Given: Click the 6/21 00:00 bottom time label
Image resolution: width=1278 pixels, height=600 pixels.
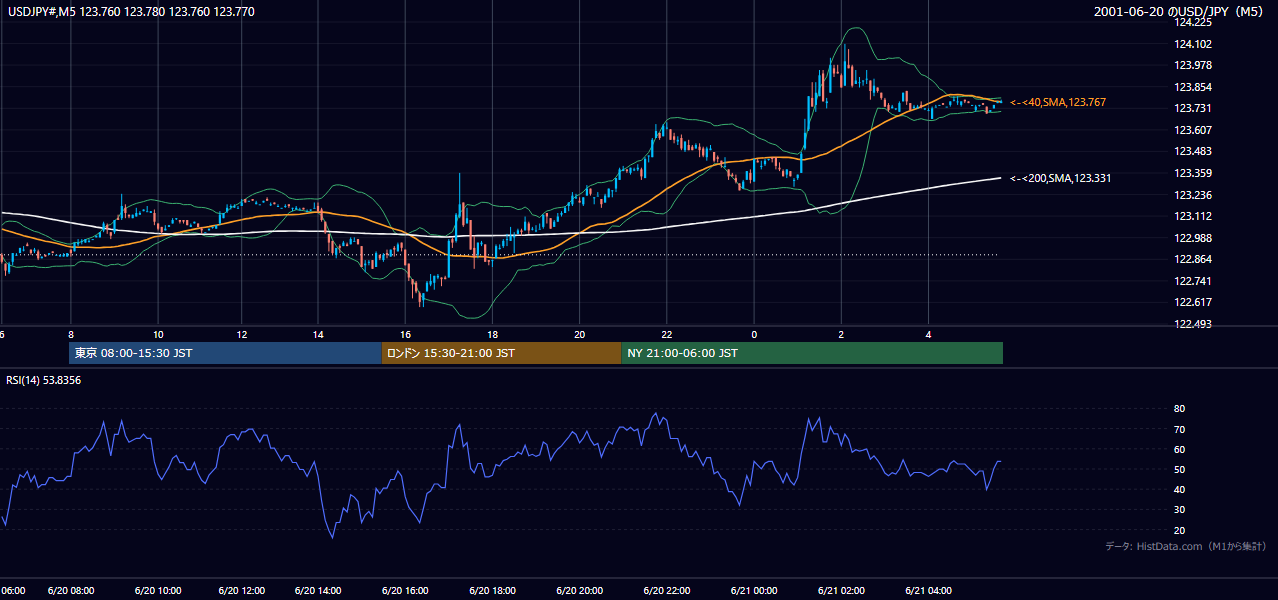Looking at the screenshot, I should tap(755, 591).
